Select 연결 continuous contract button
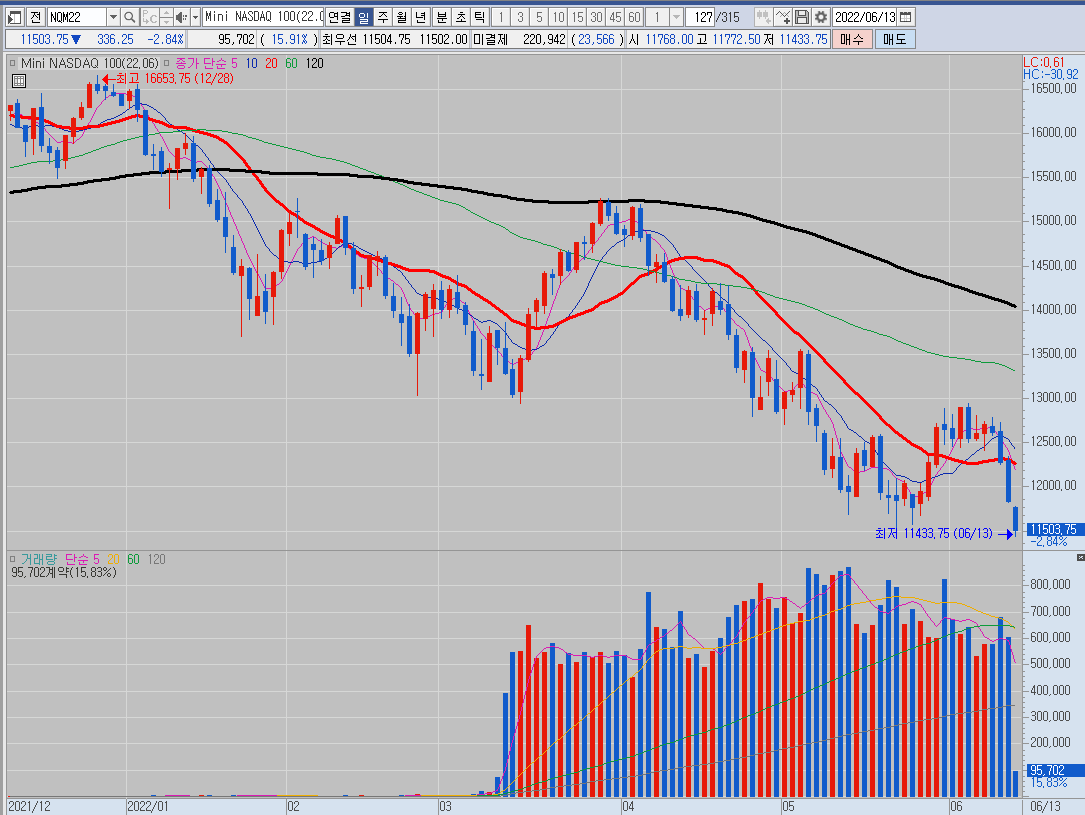Viewport: 1085px width, 815px height. 339,17
